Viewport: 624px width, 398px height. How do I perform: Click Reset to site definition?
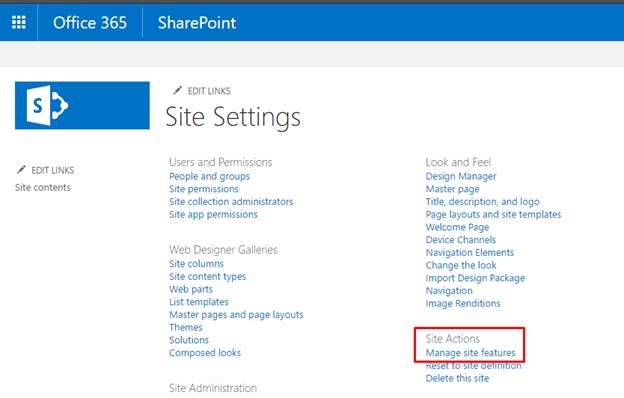474,366
